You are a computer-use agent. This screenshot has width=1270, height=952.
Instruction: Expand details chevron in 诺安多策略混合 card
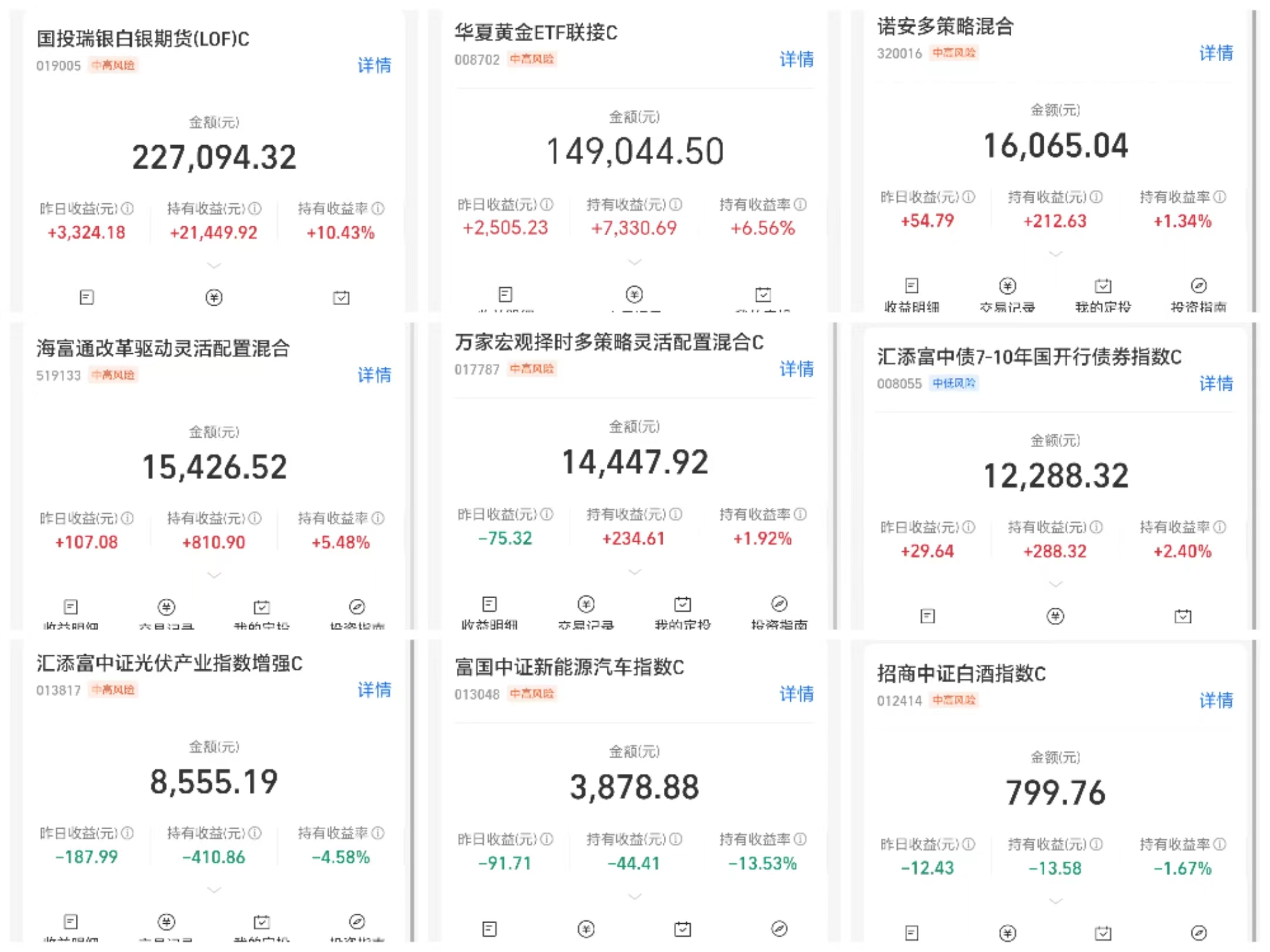tap(1056, 254)
